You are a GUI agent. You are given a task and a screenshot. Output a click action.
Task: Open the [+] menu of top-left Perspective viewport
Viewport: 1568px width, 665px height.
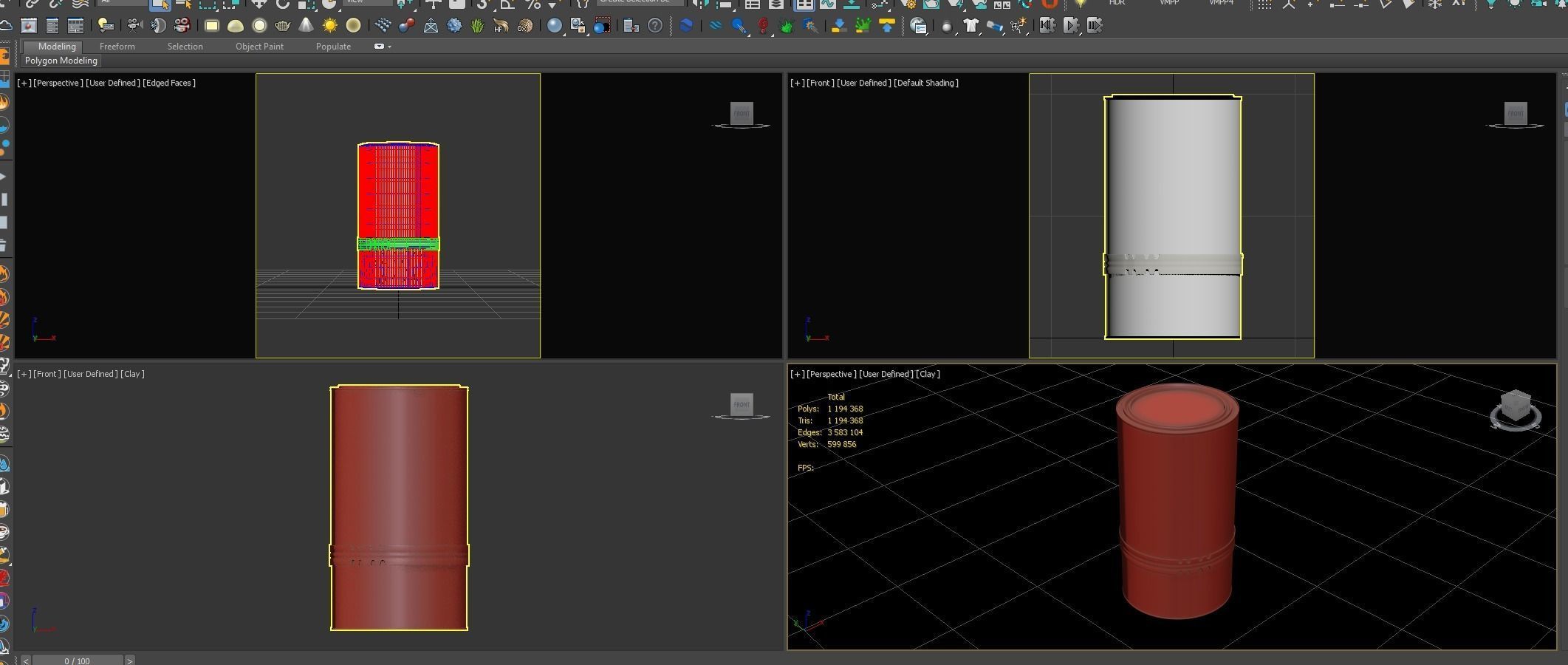(24, 83)
